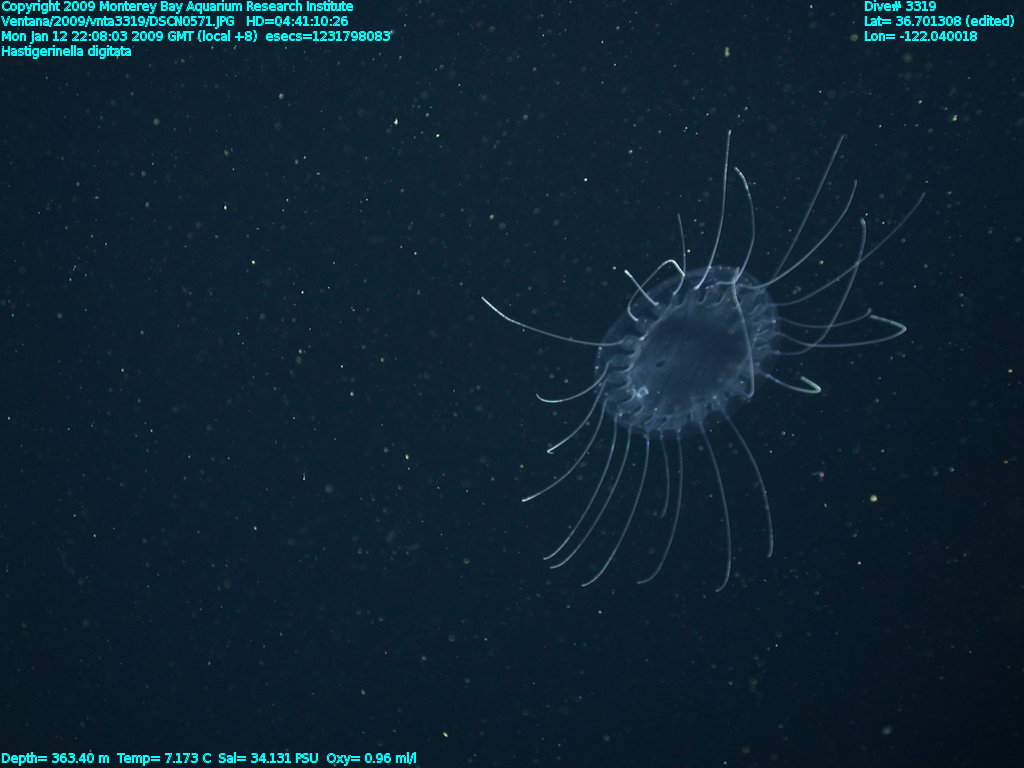Select the word Hastigerinella

[x=42, y=51]
